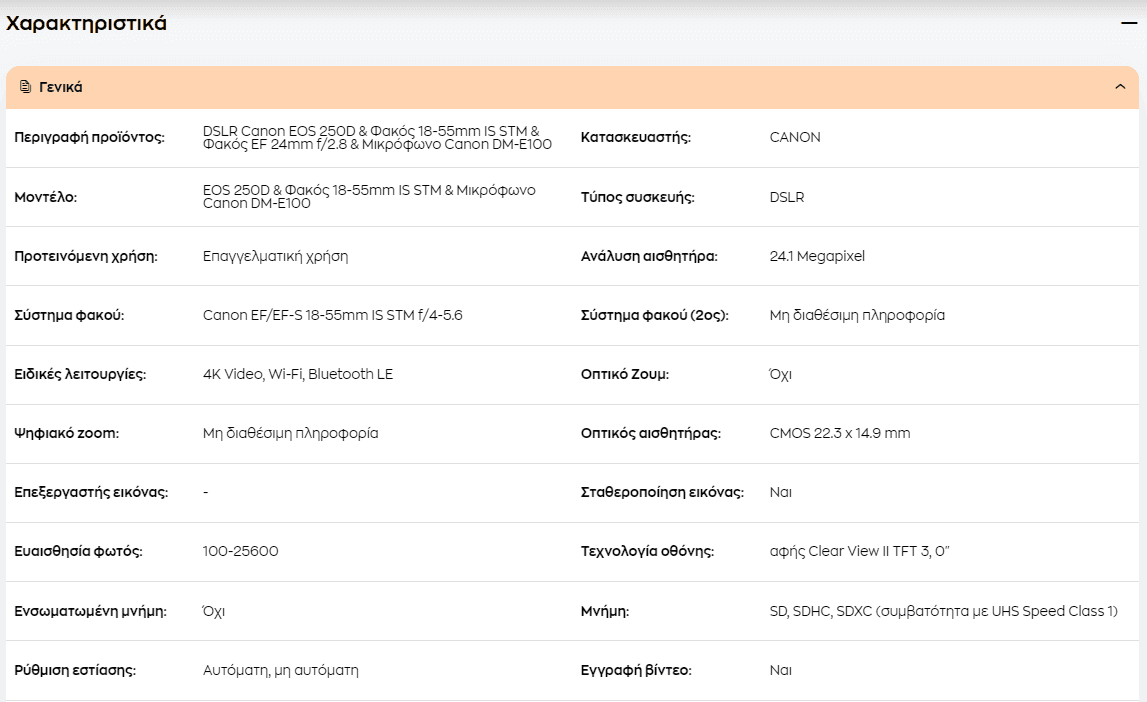1147x702 pixels.
Task: Click the SD, SDHC, SDXC memory value
Action: coord(944,611)
